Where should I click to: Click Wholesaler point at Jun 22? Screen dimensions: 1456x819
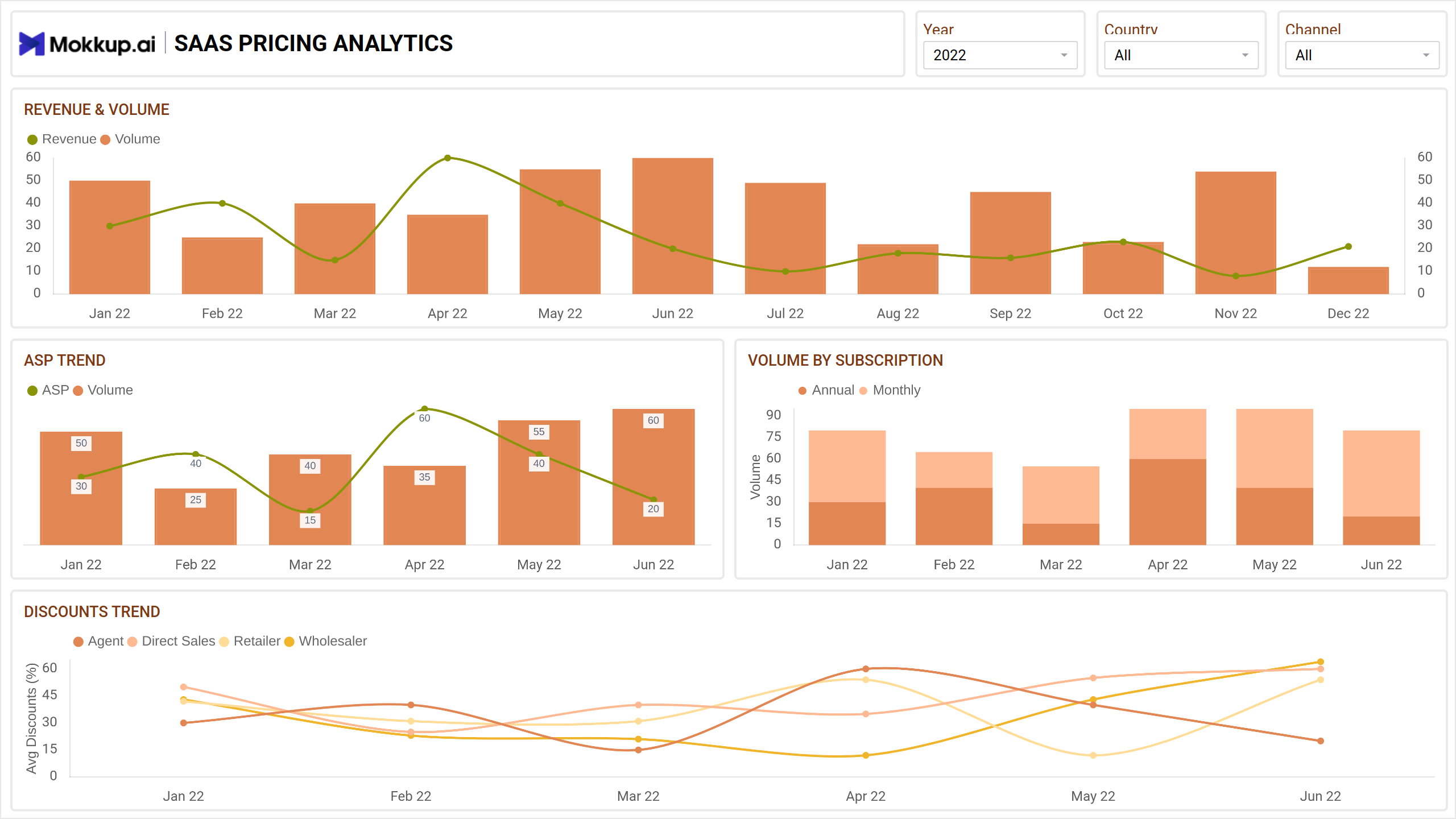1321,662
